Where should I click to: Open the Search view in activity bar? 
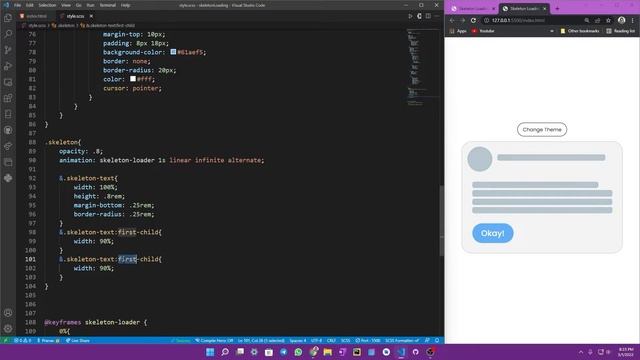click(x=8, y=34)
